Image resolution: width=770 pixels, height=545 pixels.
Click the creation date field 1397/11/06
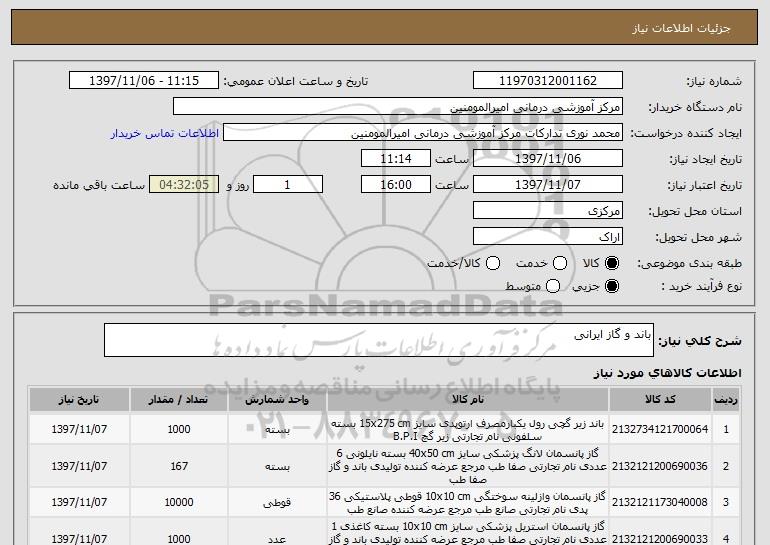(x=548, y=159)
